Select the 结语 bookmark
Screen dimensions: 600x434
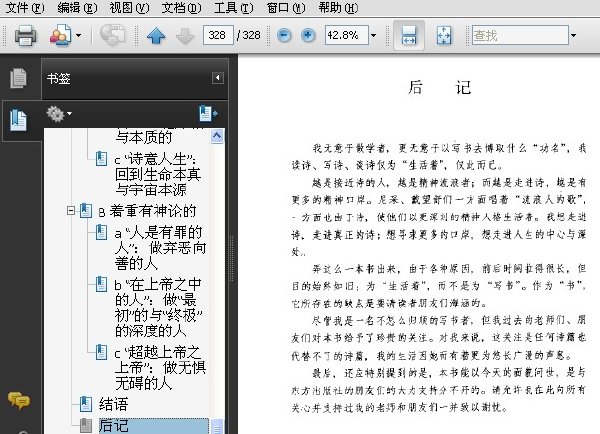click(114, 404)
